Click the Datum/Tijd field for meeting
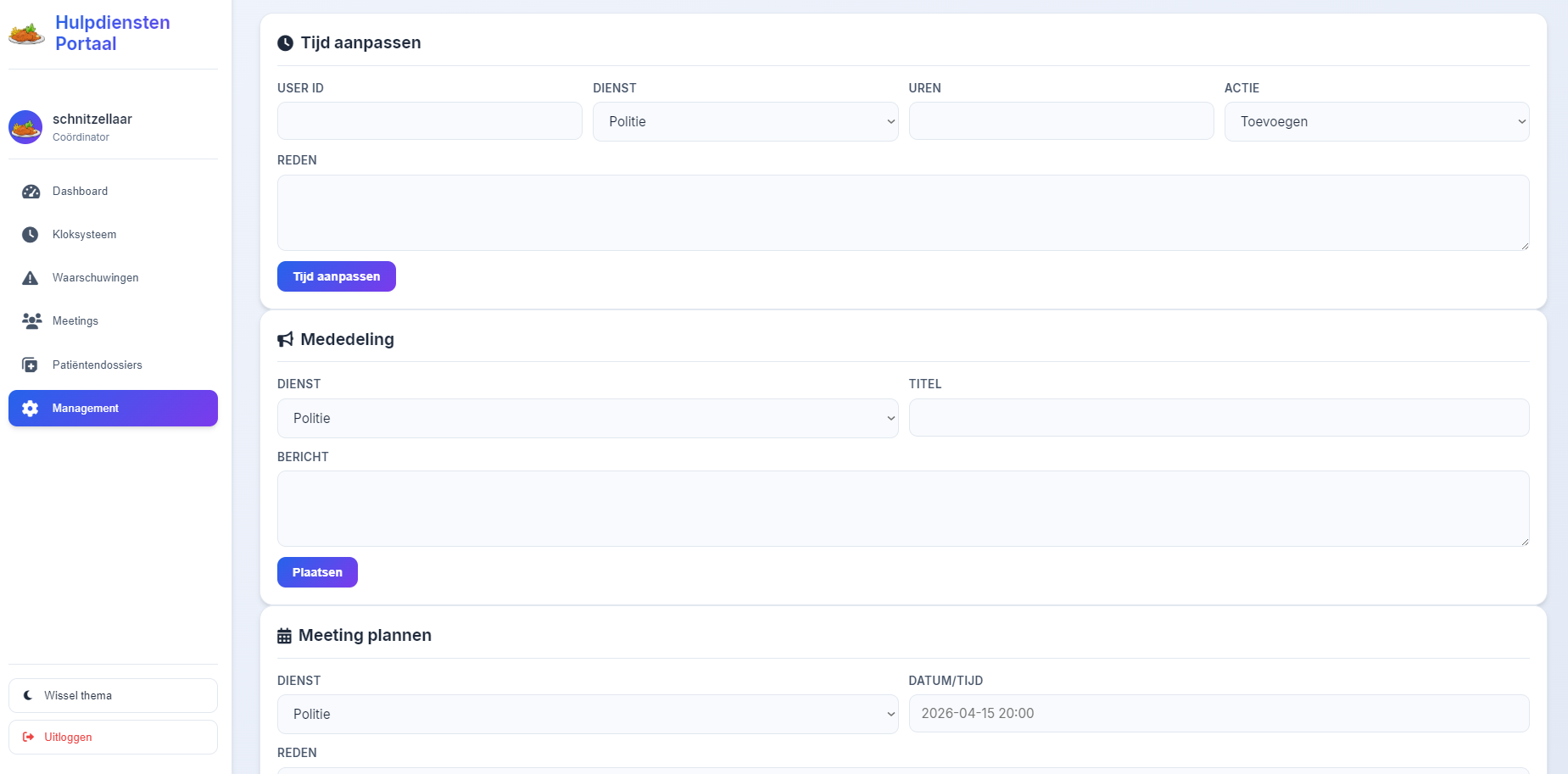The image size is (1568, 774). [x=1218, y=714]
